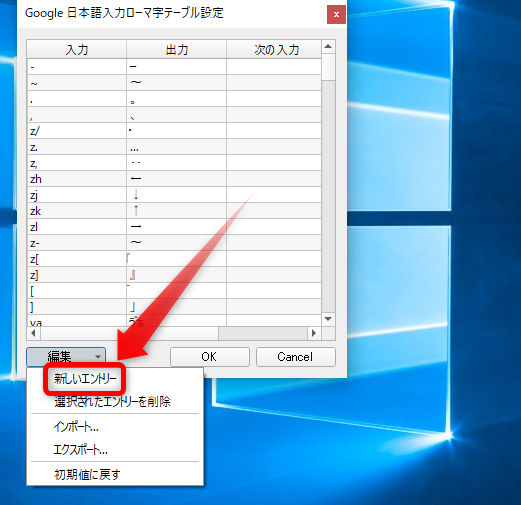The height and width of the screenshot is (505, 521).
Task: Select the 'z/' input cell
Action: click(x=77, y=131)
